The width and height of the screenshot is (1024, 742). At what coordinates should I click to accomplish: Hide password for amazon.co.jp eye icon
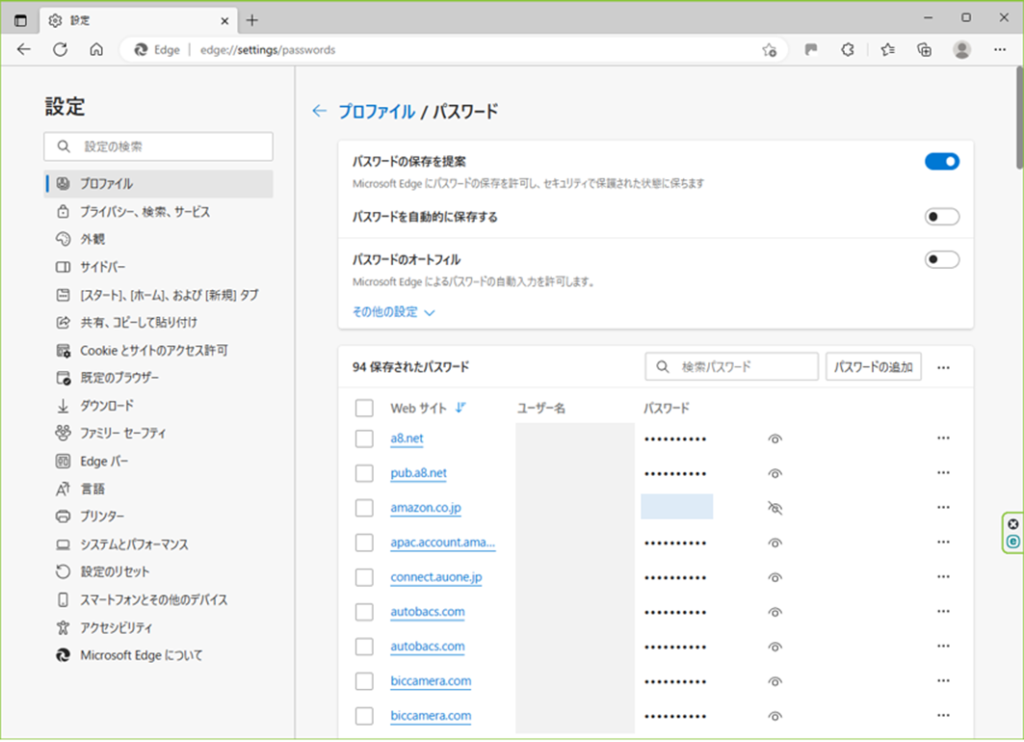775,508
